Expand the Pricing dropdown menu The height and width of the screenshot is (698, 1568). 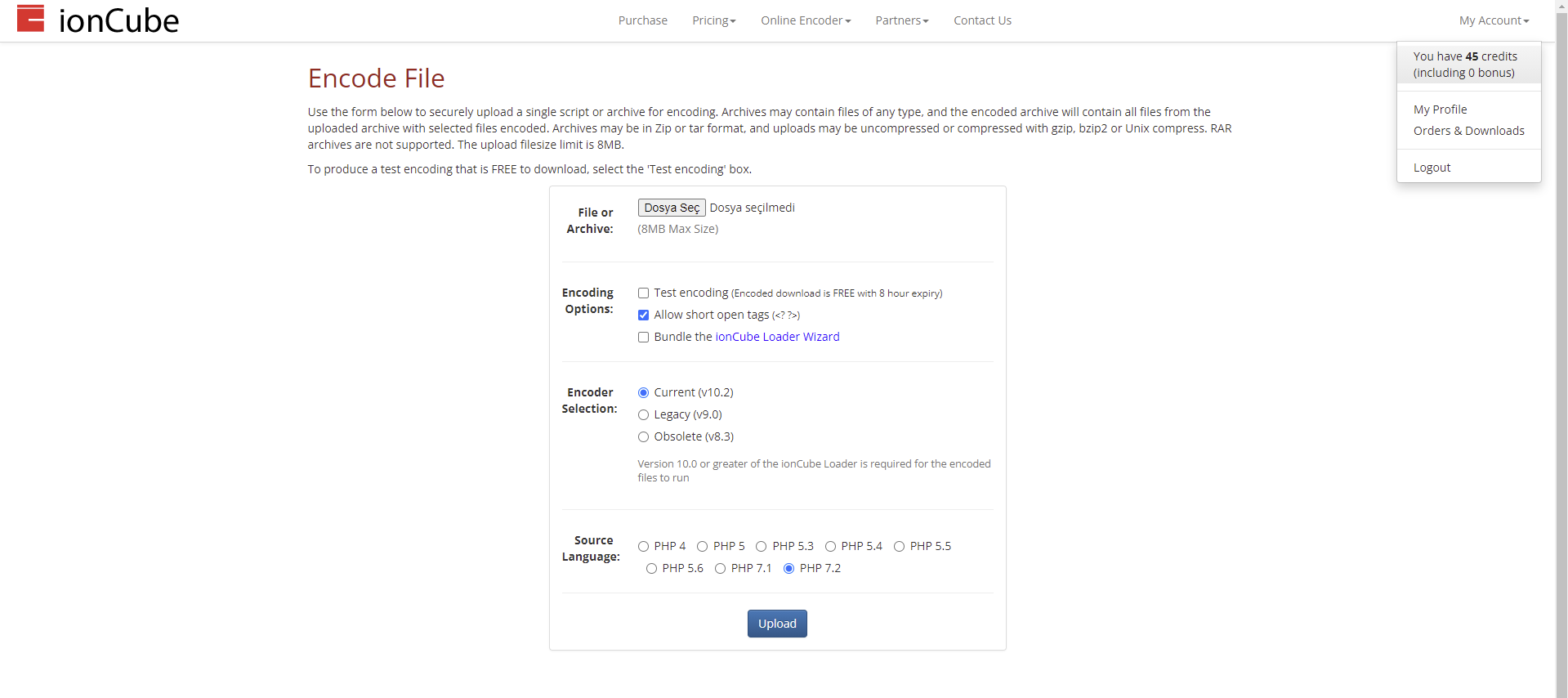tap(714, 20)
